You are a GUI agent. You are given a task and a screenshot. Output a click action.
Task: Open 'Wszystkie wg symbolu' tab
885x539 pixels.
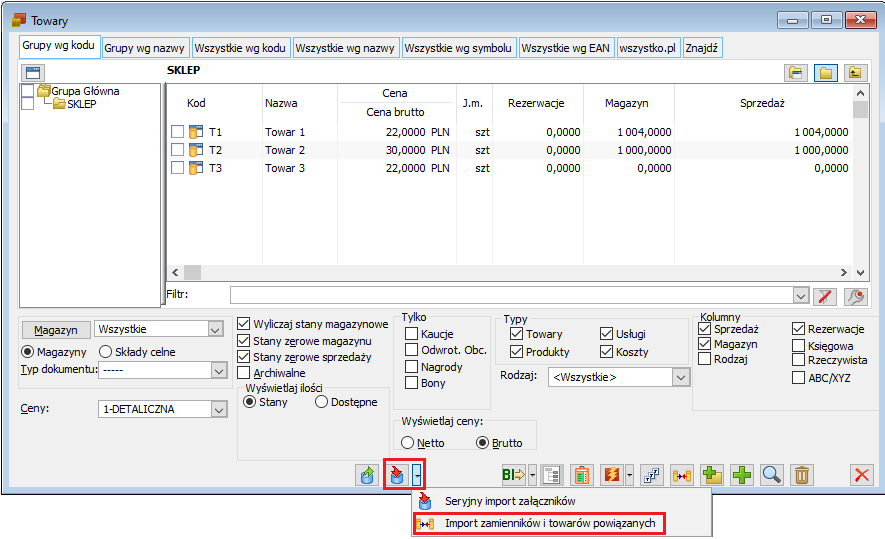pyautogui.click(x=458, y=48)
